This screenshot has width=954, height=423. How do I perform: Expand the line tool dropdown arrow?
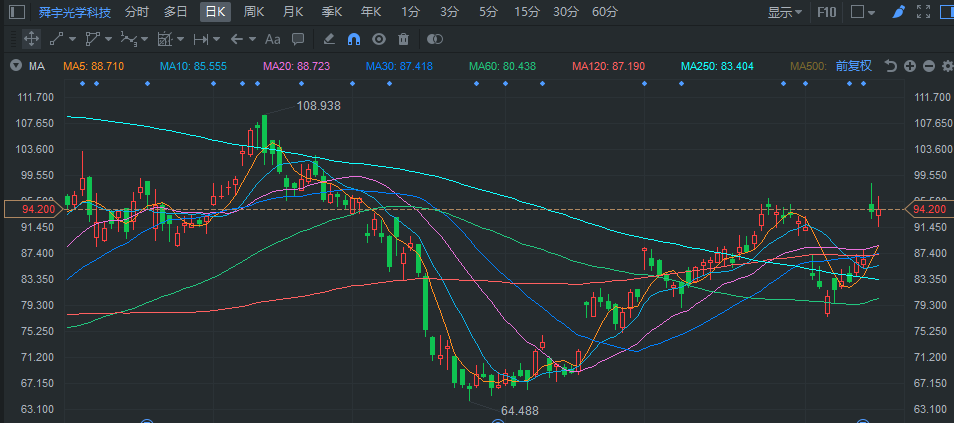(72, 40)
